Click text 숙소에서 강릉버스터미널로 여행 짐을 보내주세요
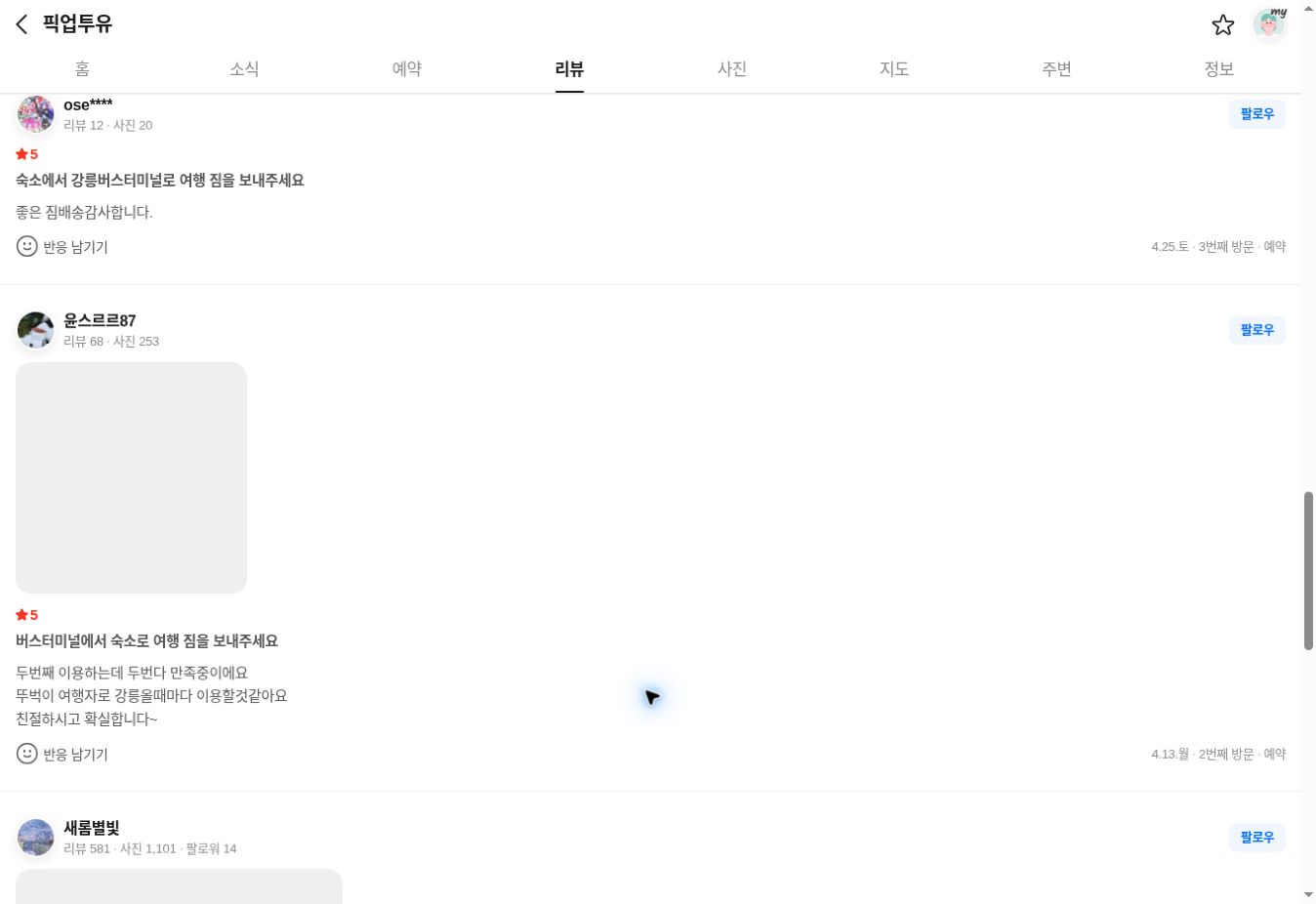Viewport: 1316px width, 904px height. [160, 181]
